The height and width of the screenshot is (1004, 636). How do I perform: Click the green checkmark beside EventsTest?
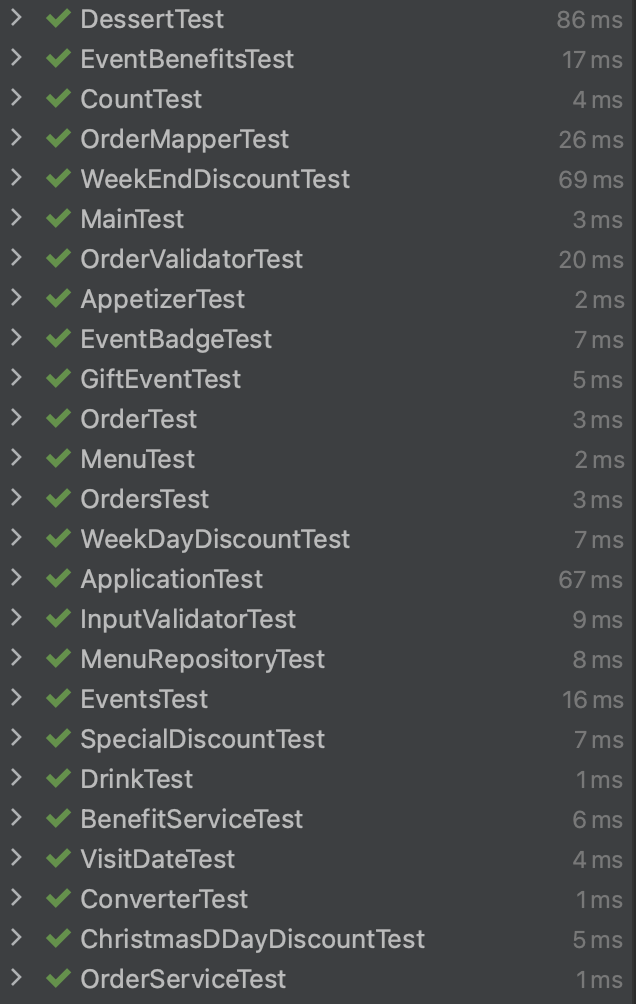(x=58, y=699)
